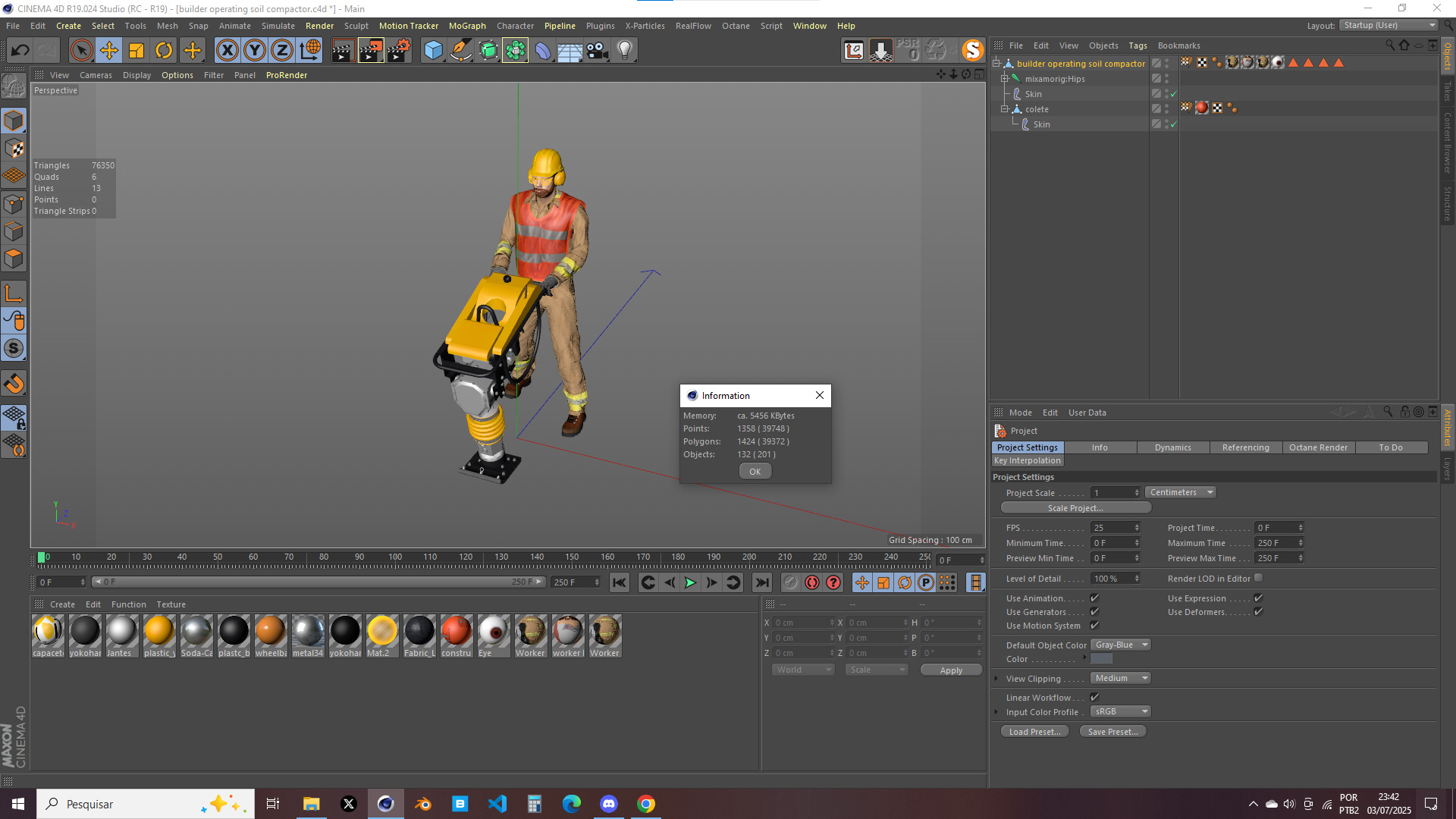Toggle Linear Workflow checkbox
The height and width of the screenshot is (819, 1456).
tap(1094, 698)
